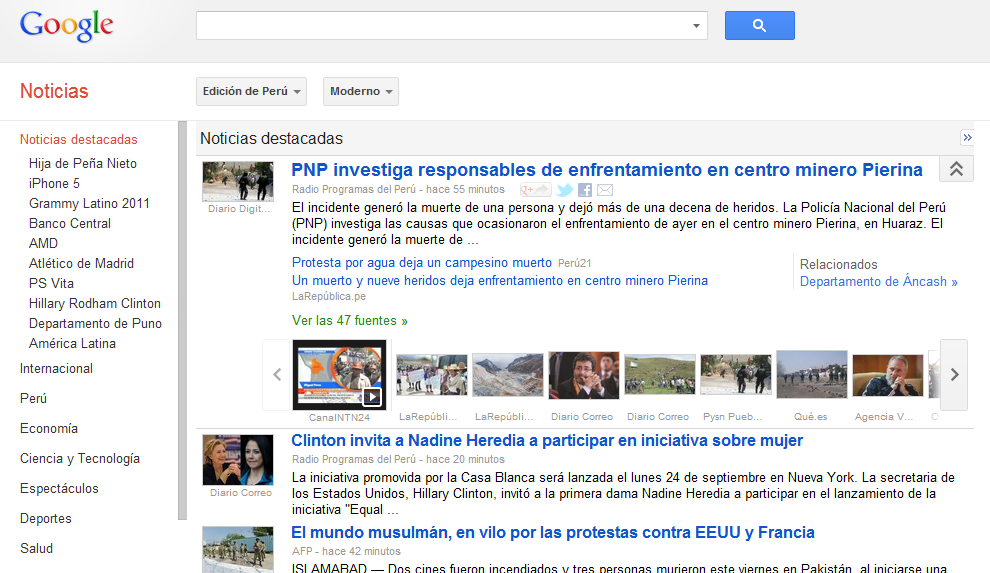The height and width of the screenshot is (573, 990).
Task: Open the first LaRepública protest thumbnail
Action: 432,375
